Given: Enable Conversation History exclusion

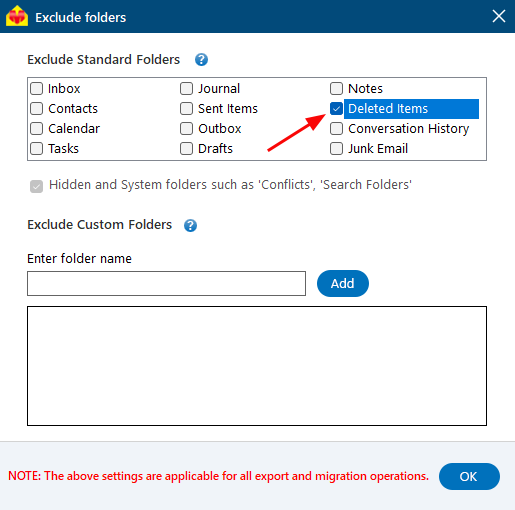Looking at the screenshot, I should pos(337,129).
